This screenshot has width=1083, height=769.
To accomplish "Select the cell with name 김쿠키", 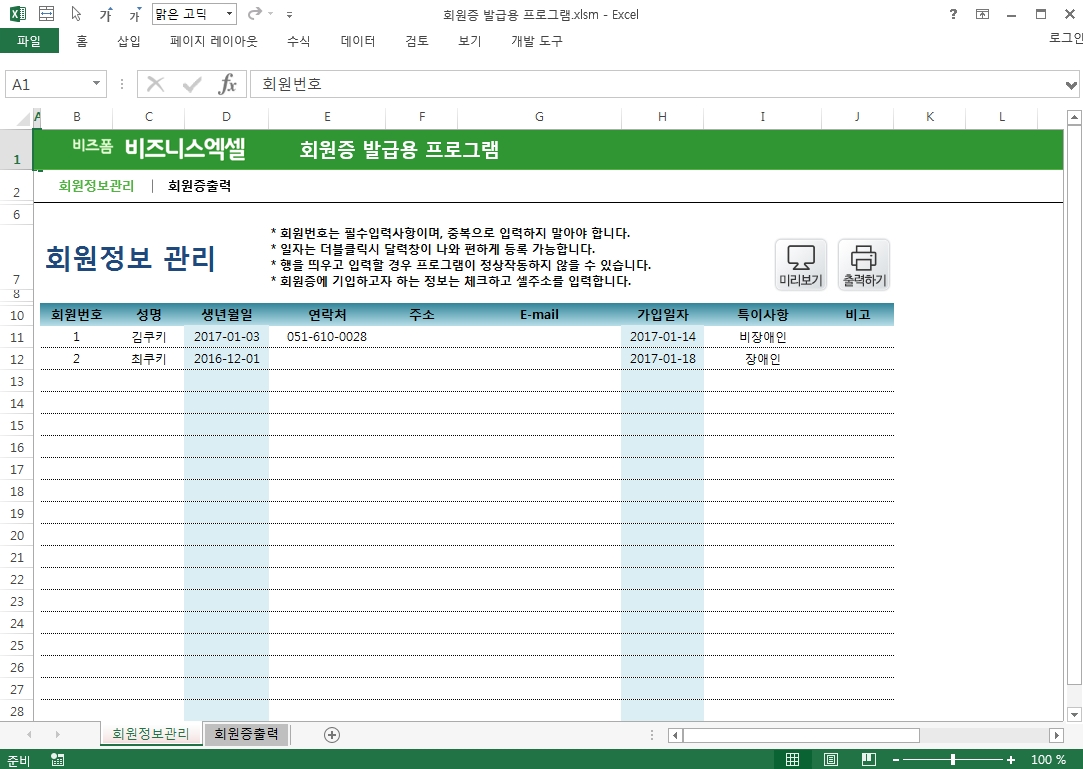I will [x=148, y=337].
